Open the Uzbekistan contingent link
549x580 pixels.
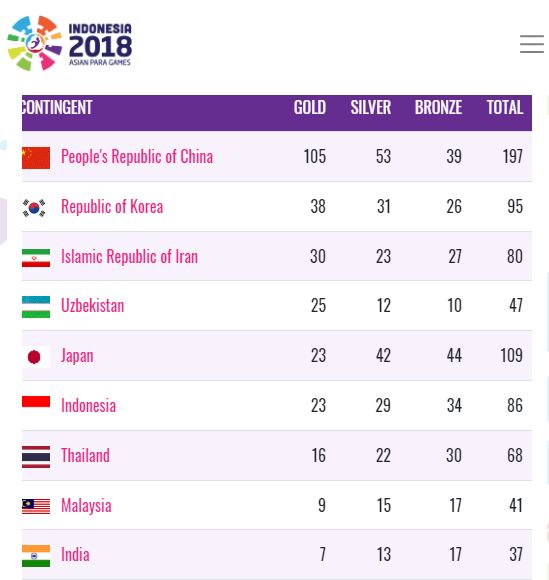pos(92,306)
